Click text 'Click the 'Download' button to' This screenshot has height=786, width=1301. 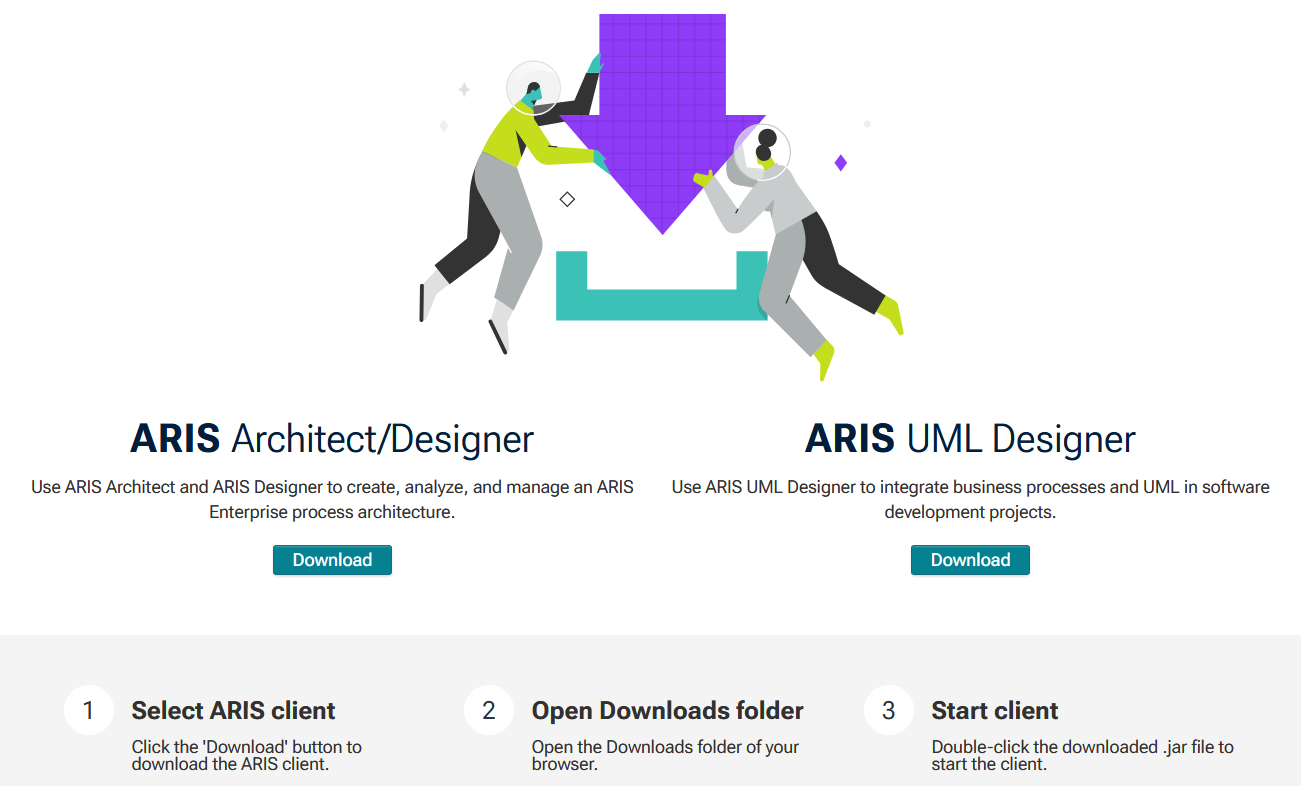click(247, 747)
